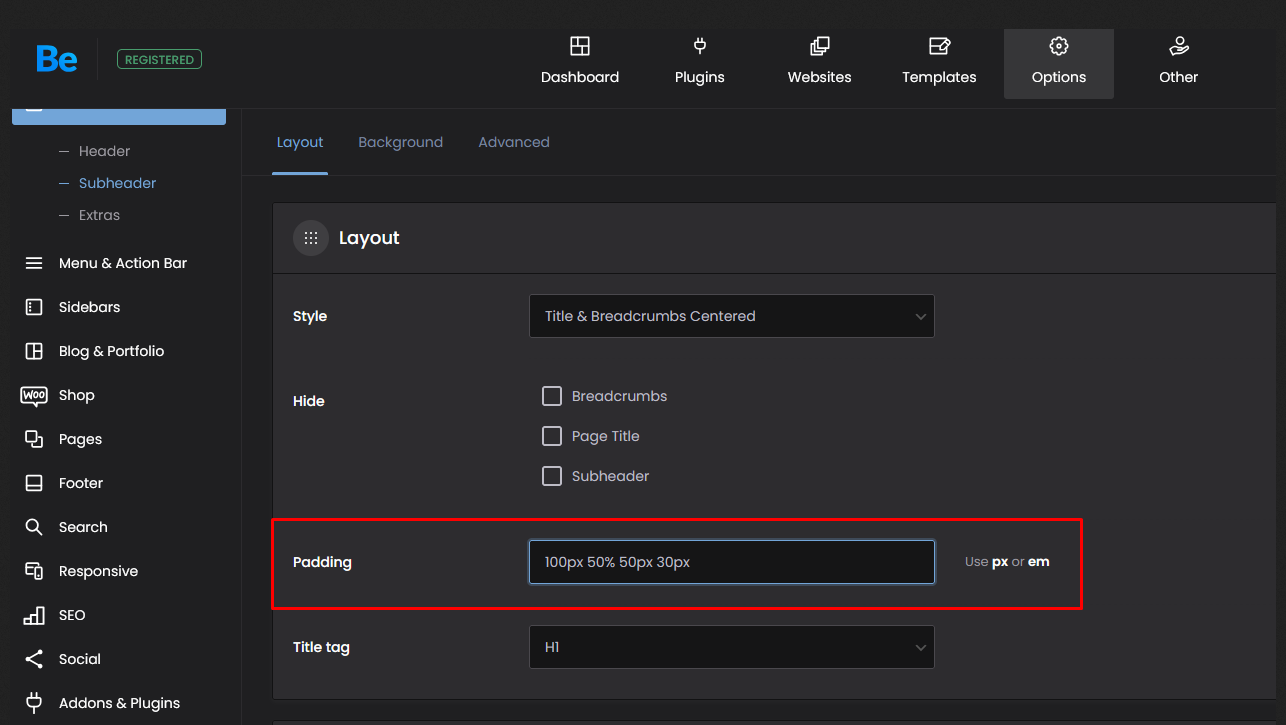Open the Style dropdown
This screenshot has width=1286, height=725.
[x=732, y=316]
